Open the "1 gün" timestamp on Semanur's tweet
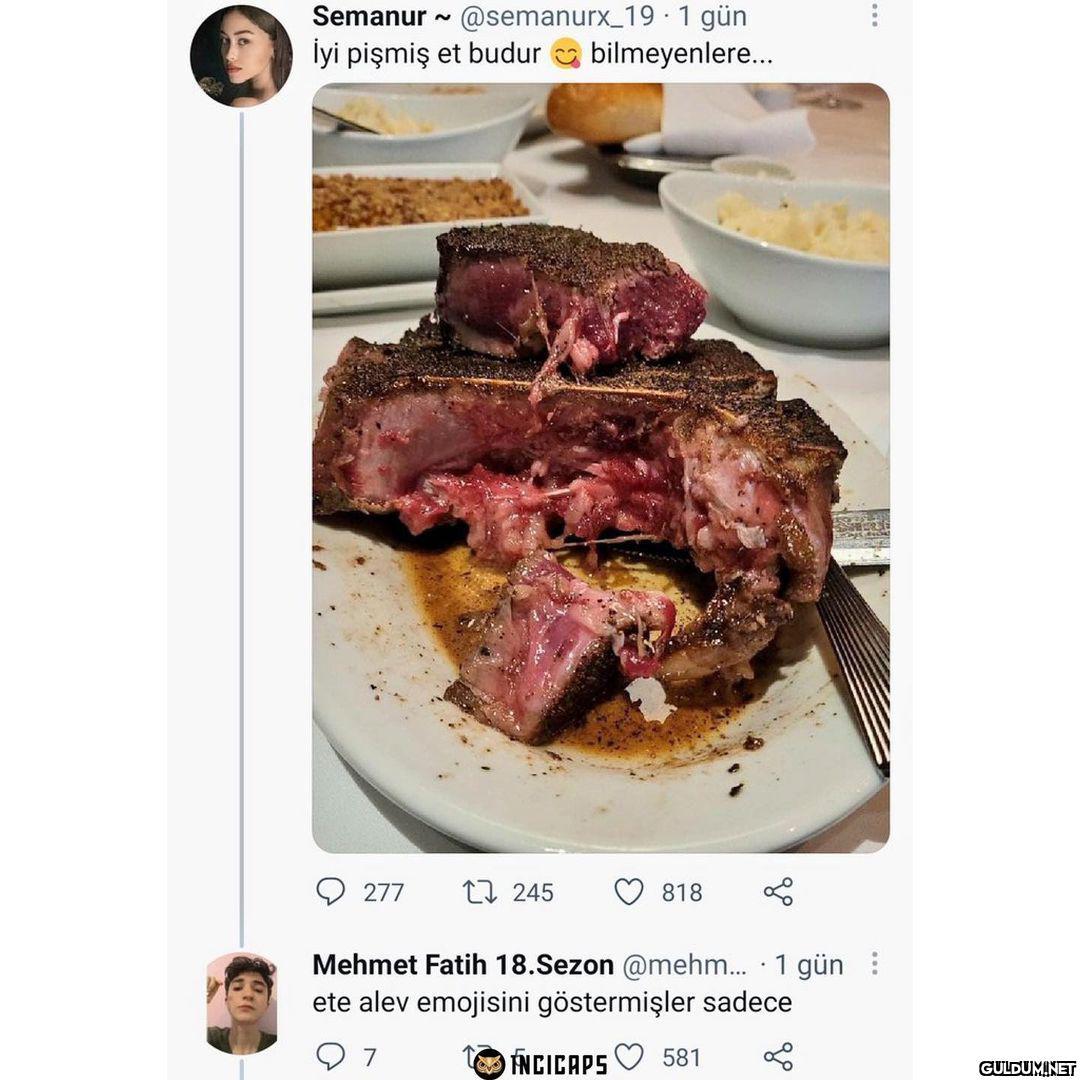 (x=712, y=17)
